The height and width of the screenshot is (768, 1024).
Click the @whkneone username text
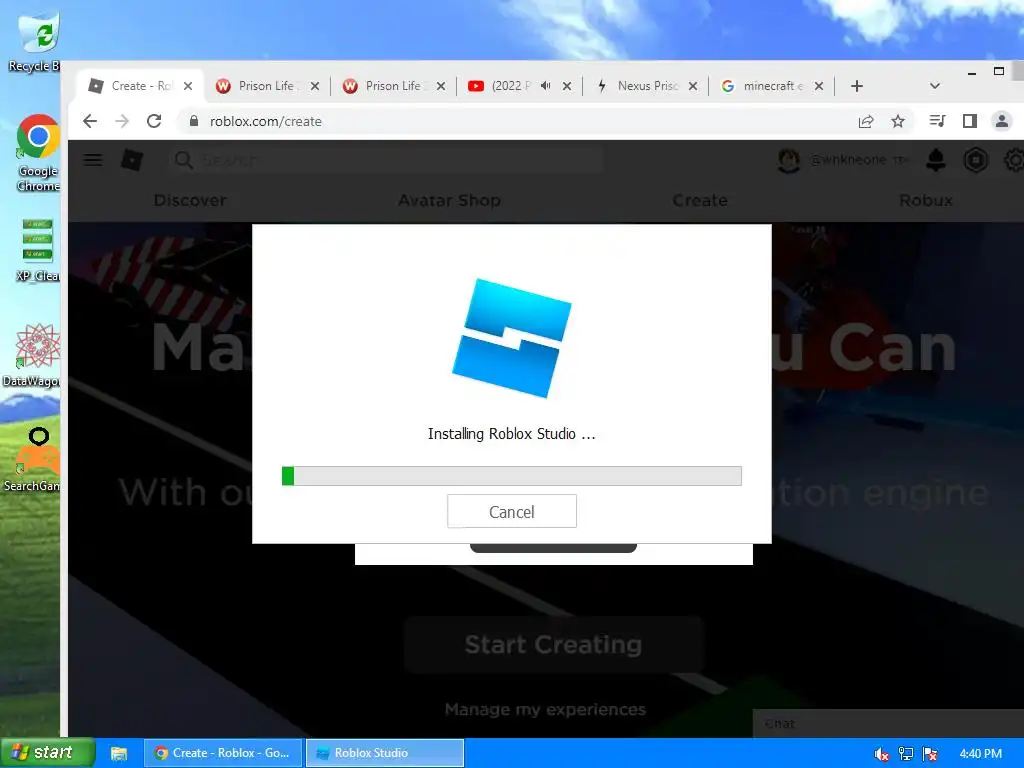[x=848, y=160]
